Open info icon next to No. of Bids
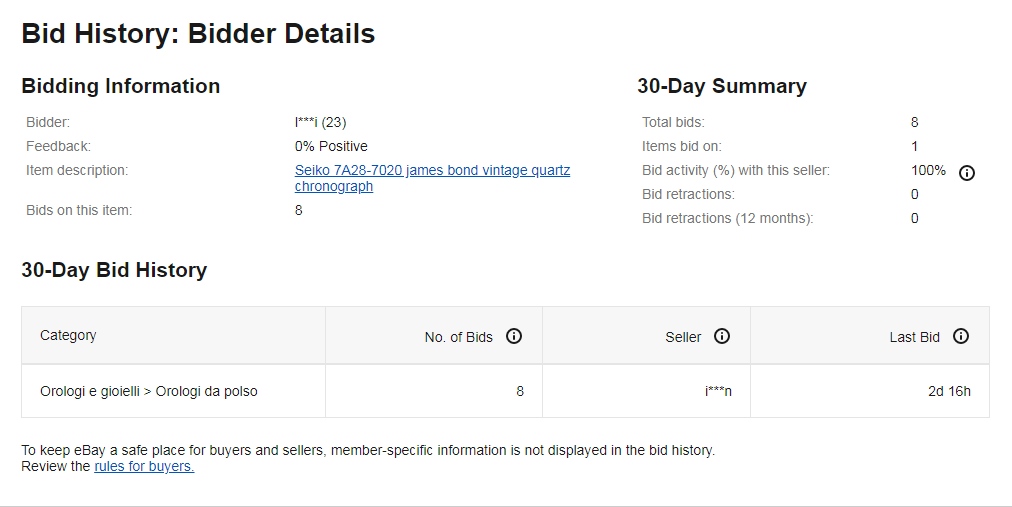Image resolution: width=1012 pixels, height=507 pixels. tap(514, 336)
